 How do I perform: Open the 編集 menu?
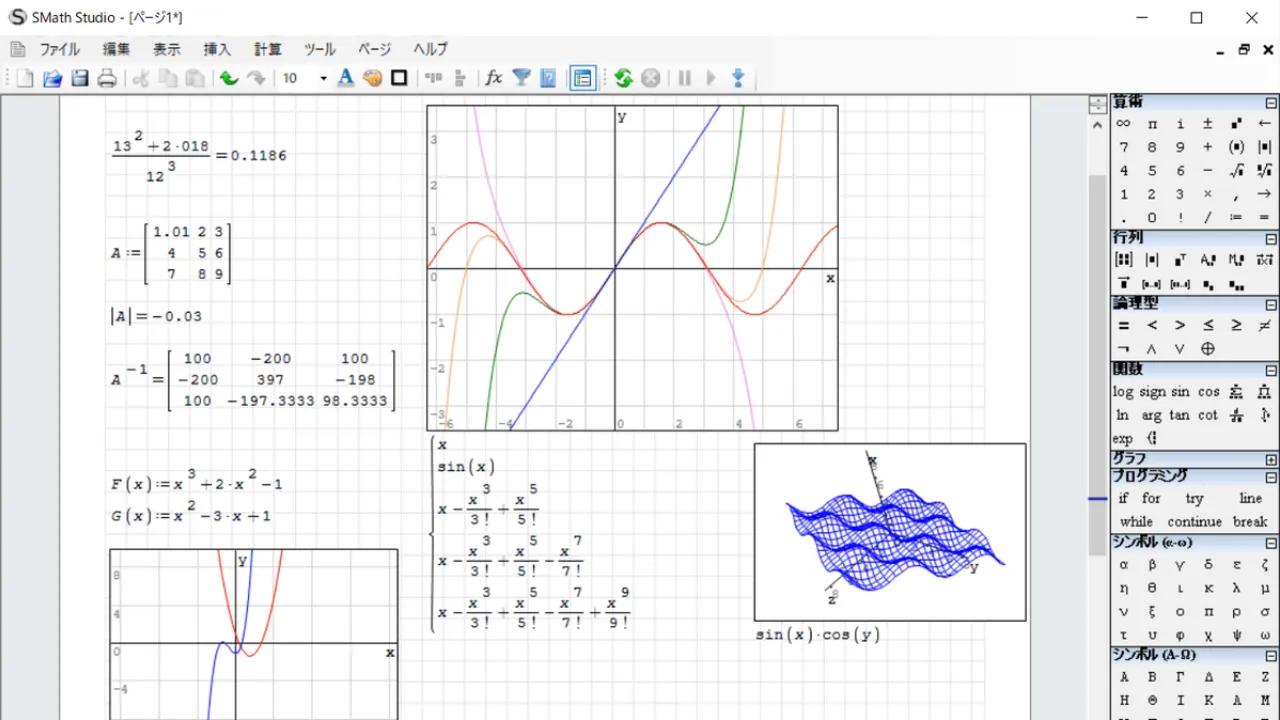[x=116, y=49]
